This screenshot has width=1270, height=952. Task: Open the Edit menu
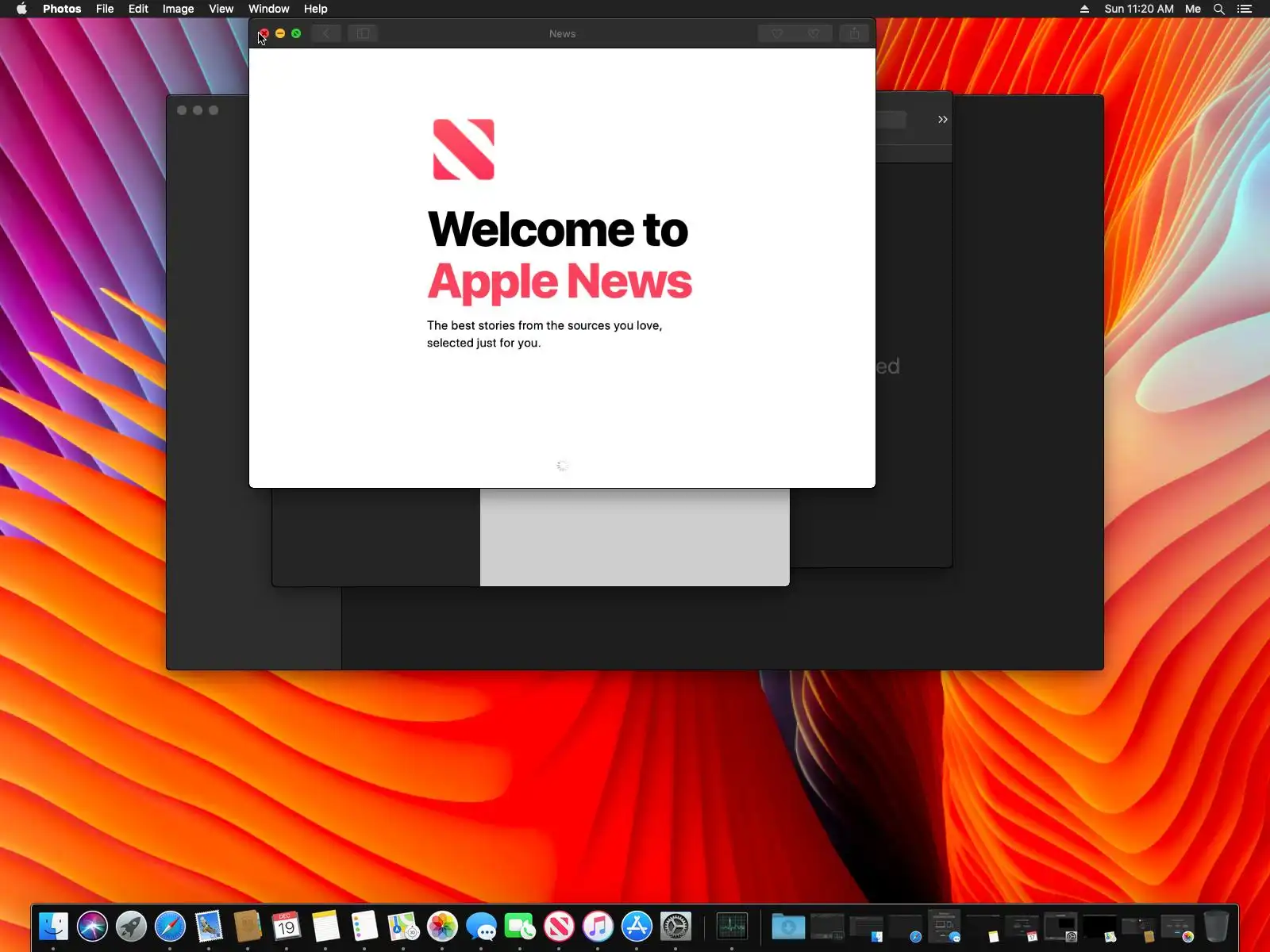click(x=138, y=9)
